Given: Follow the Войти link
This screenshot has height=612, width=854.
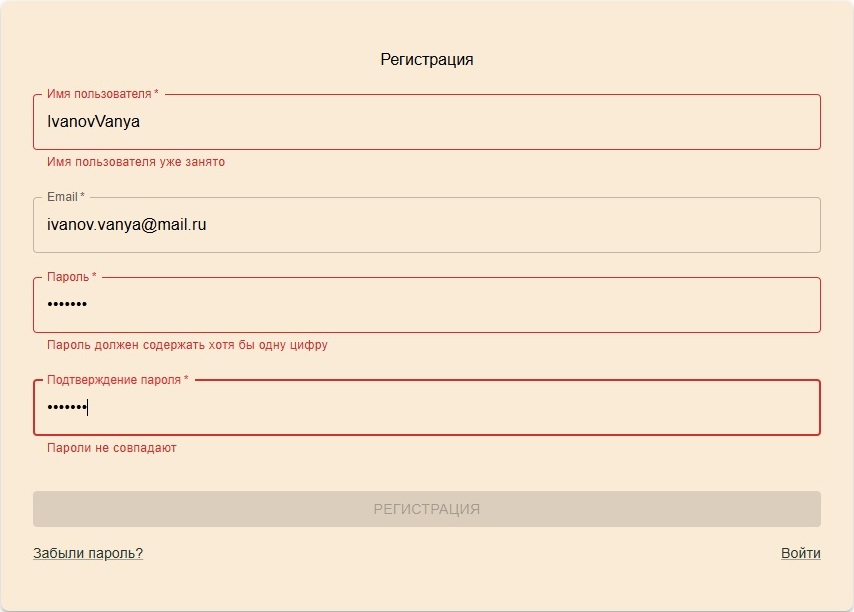Looking at the screenshot, I should pyautogui.click(x=800, y=553).
